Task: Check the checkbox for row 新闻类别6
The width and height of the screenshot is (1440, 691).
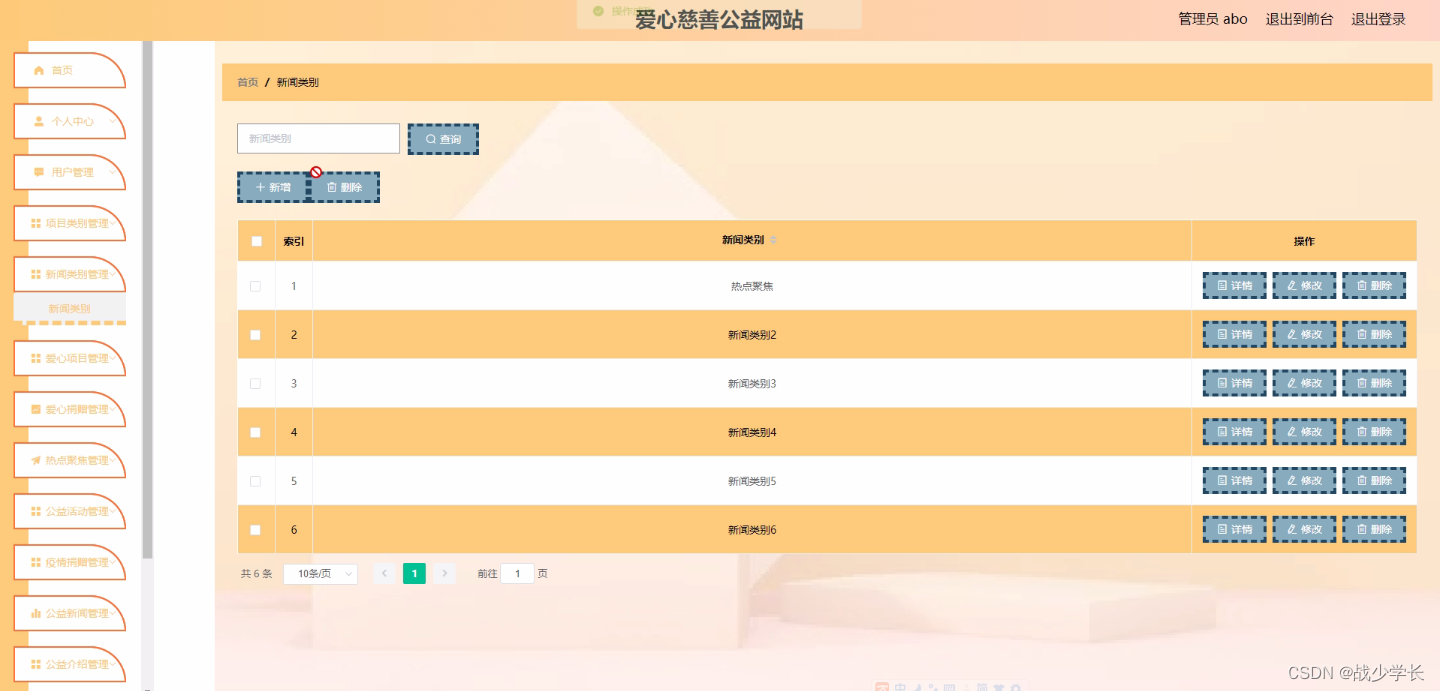Action: coord(255,530)
